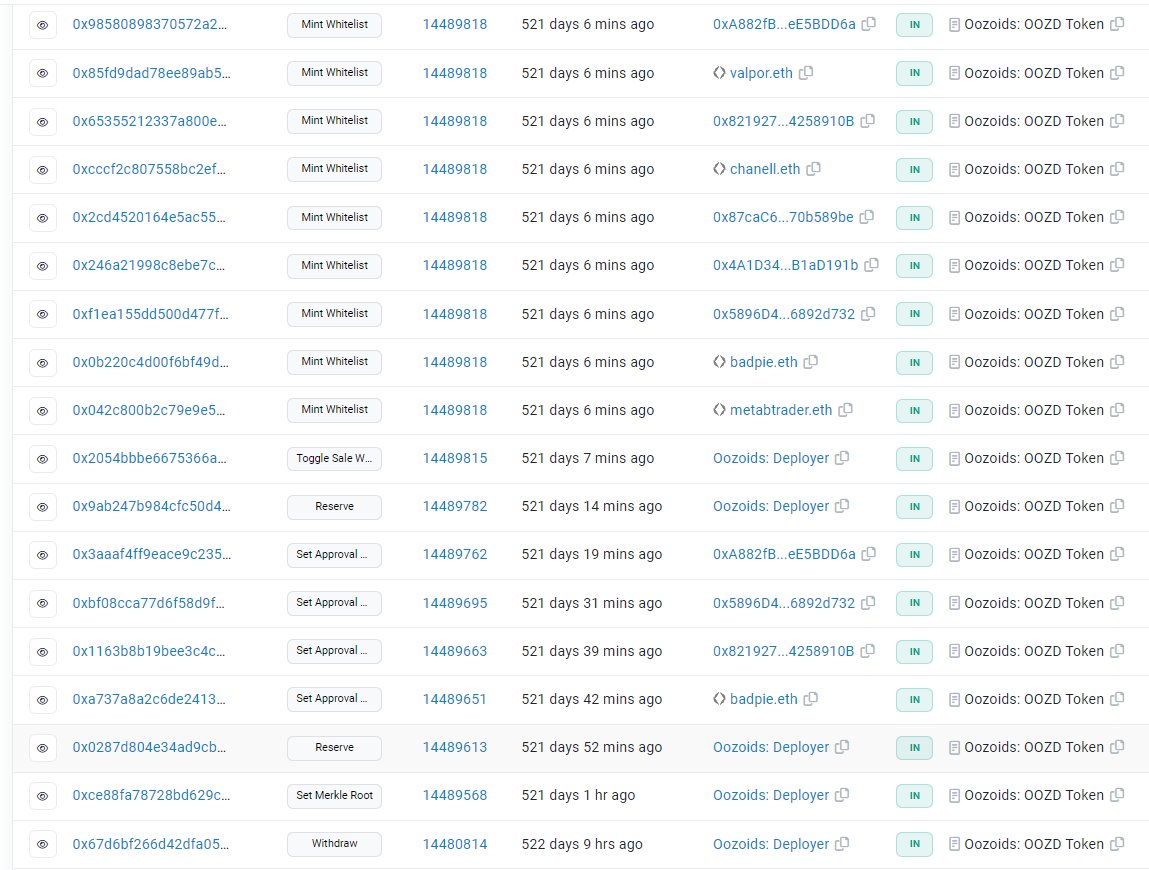Open eye preview in Set Merkle Root row
The image size is (1149, 870).
click(x=43, y=796)
